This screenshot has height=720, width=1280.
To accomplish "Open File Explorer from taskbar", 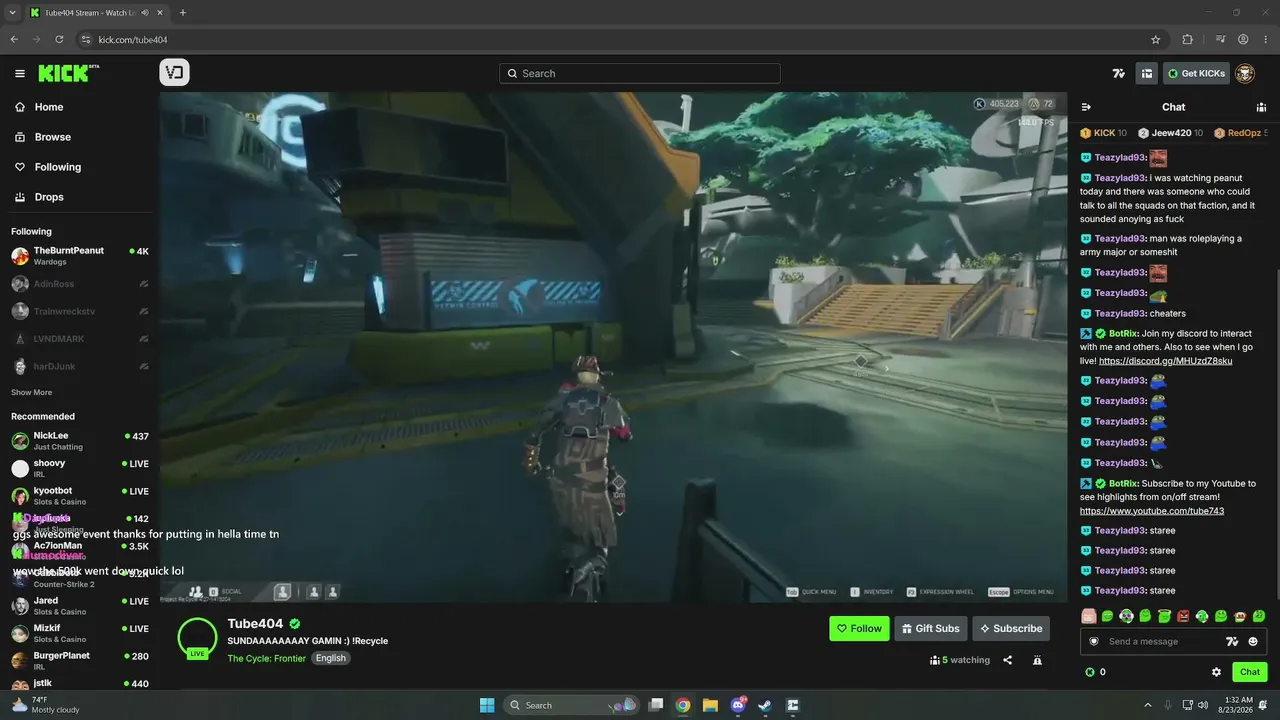I will tap(710, 705).
